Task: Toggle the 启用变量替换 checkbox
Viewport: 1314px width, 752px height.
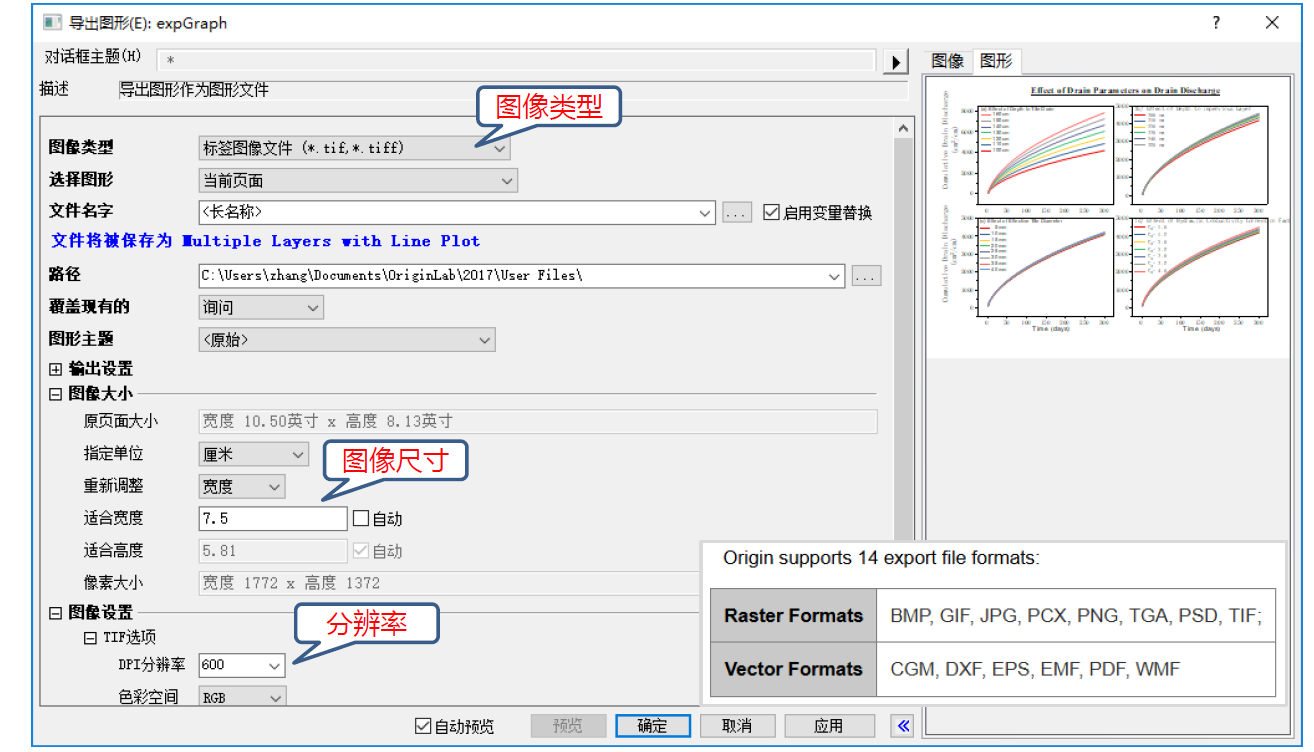Action: pos(771,213)
